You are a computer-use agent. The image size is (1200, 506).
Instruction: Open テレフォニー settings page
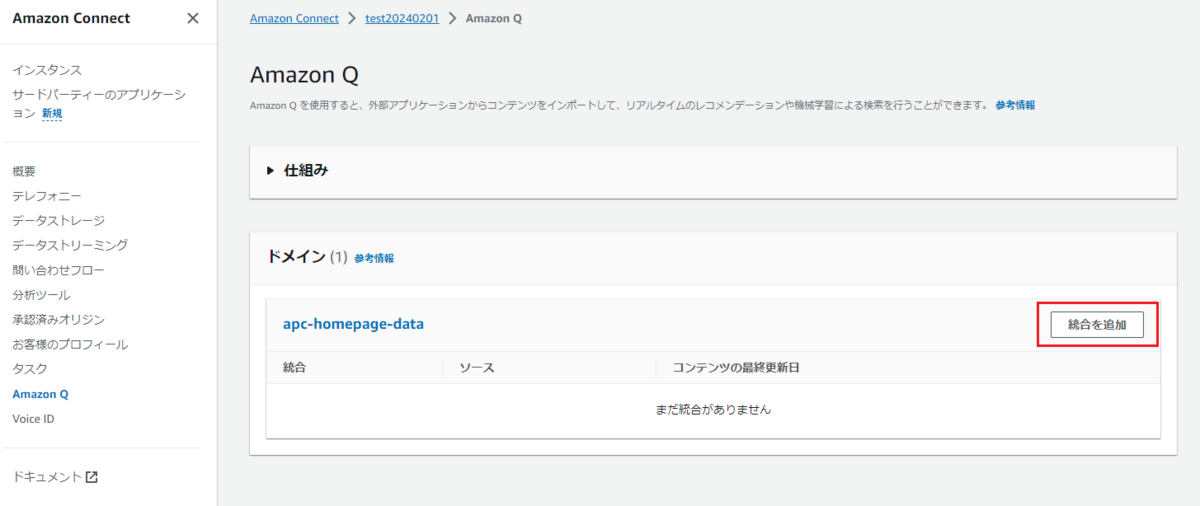point(47,196)
